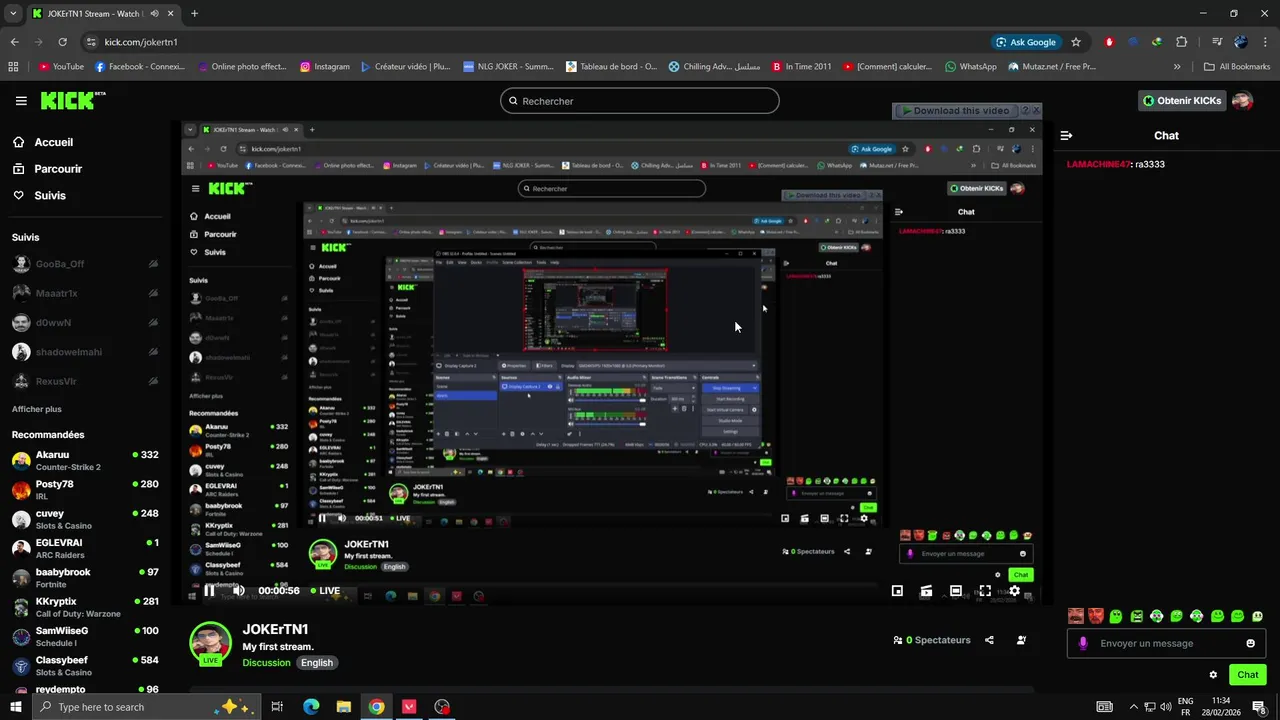Image resolution: width=1280 pixels, height=720 pixels.
Task: Reload the page
Action: [62, 42]
